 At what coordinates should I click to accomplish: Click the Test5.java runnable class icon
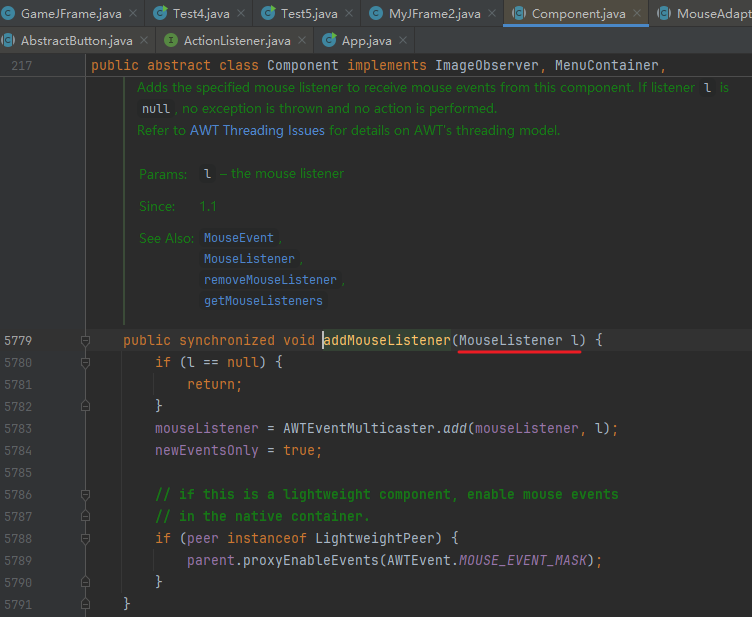click(269, 13)
